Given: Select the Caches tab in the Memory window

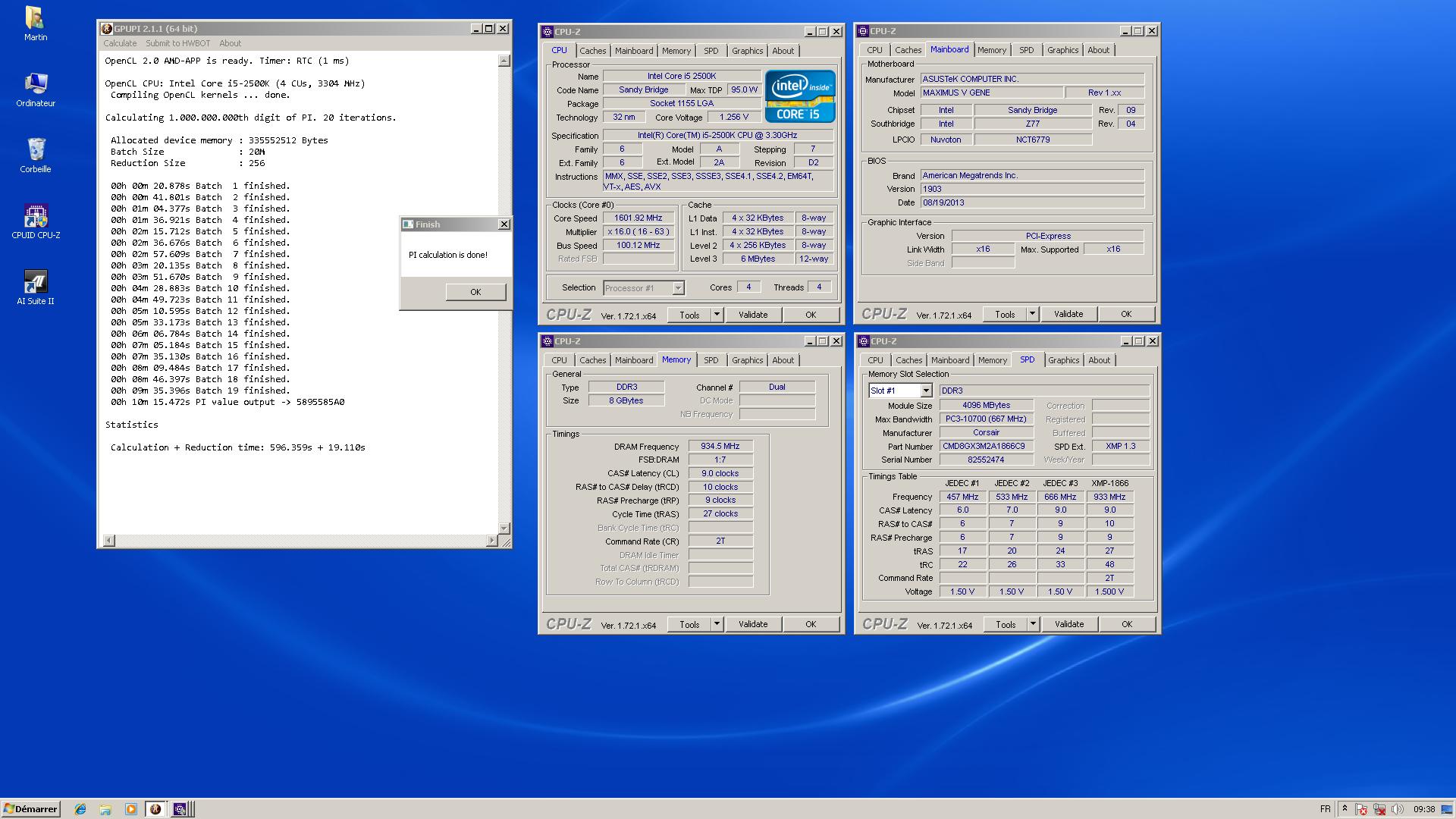Looking at the screenshot, I should [x=592, y=360].
